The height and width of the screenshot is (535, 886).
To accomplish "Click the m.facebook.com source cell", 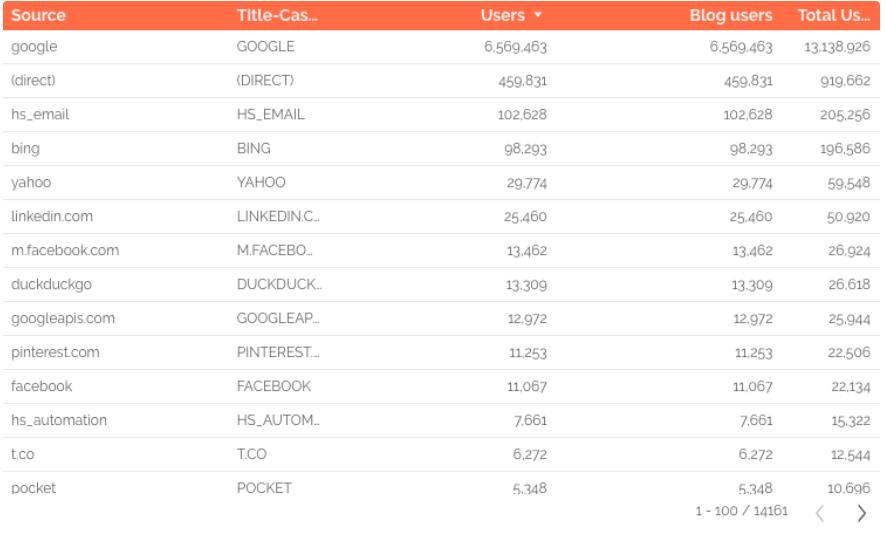I will point(65,251).
